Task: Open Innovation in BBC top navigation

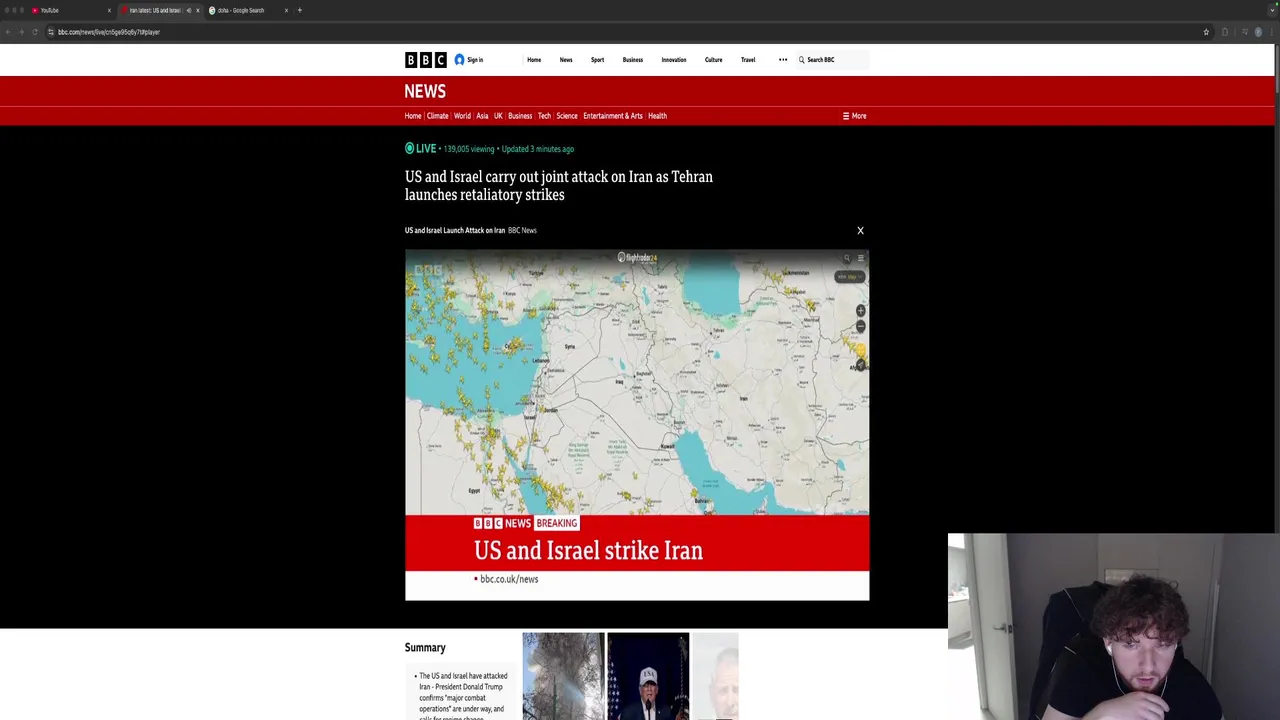Action: tap(674, 60)
